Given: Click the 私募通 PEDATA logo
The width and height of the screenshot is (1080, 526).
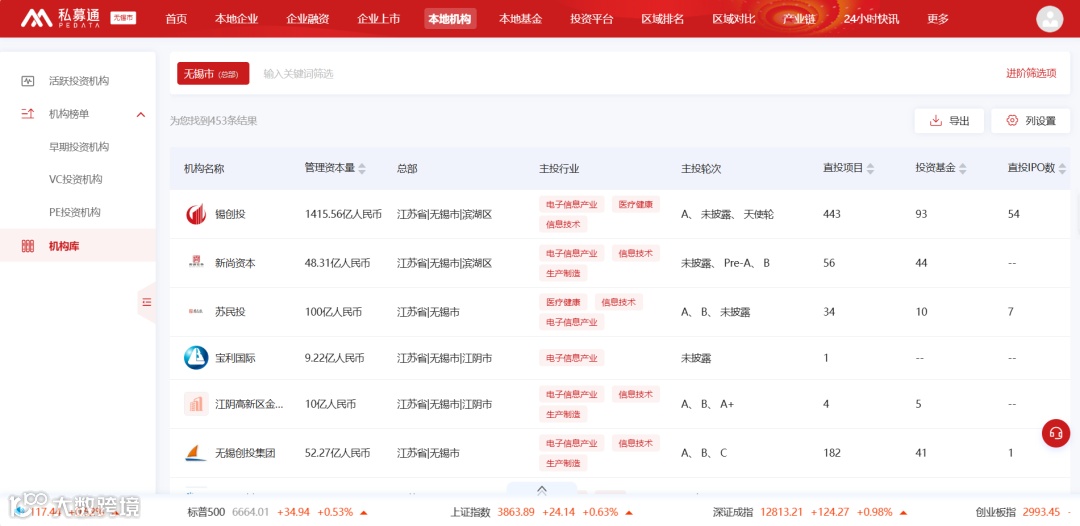Looking at the screenshot, I should [62, 19].
